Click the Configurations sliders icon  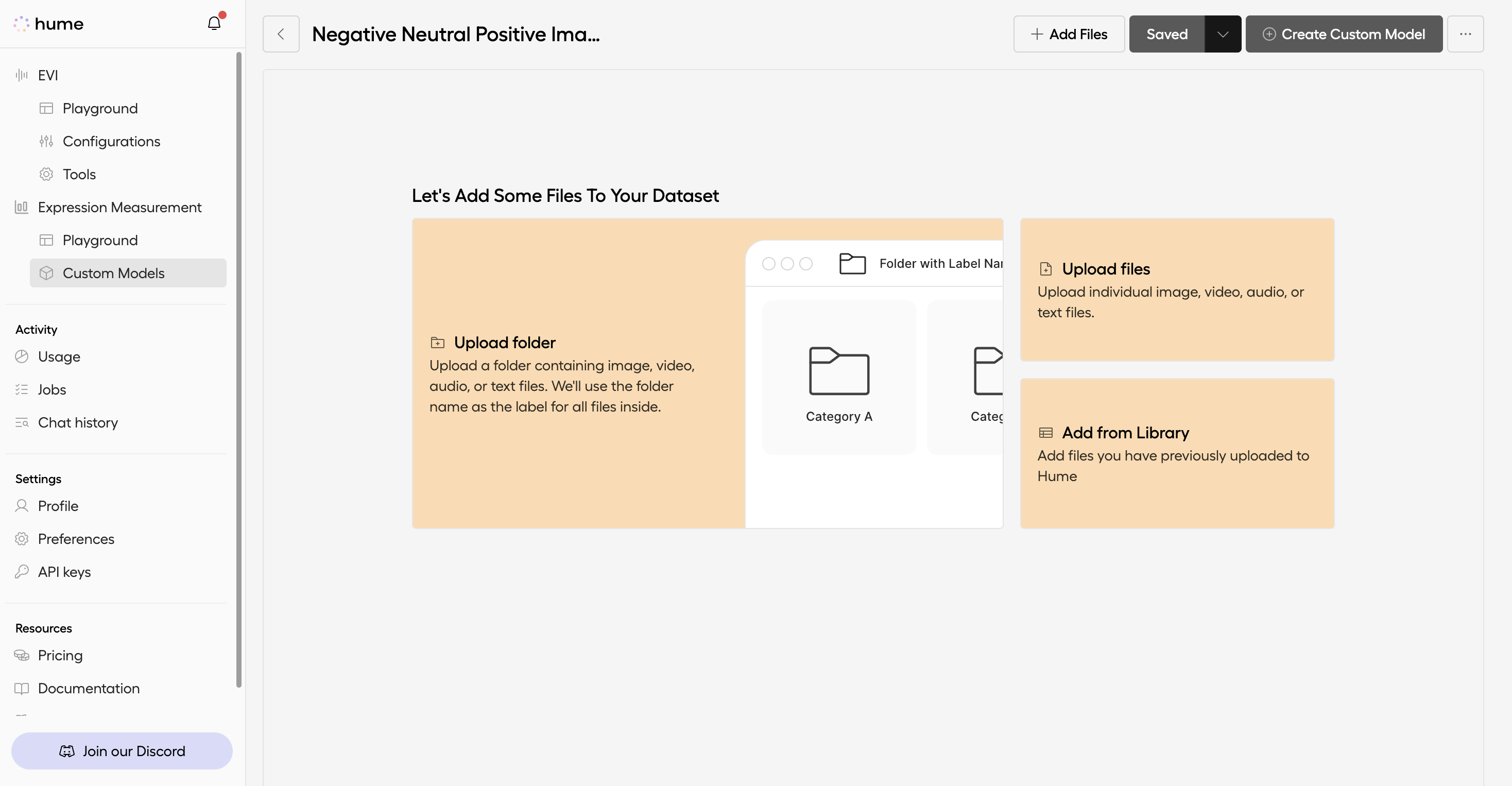(46, 141)
